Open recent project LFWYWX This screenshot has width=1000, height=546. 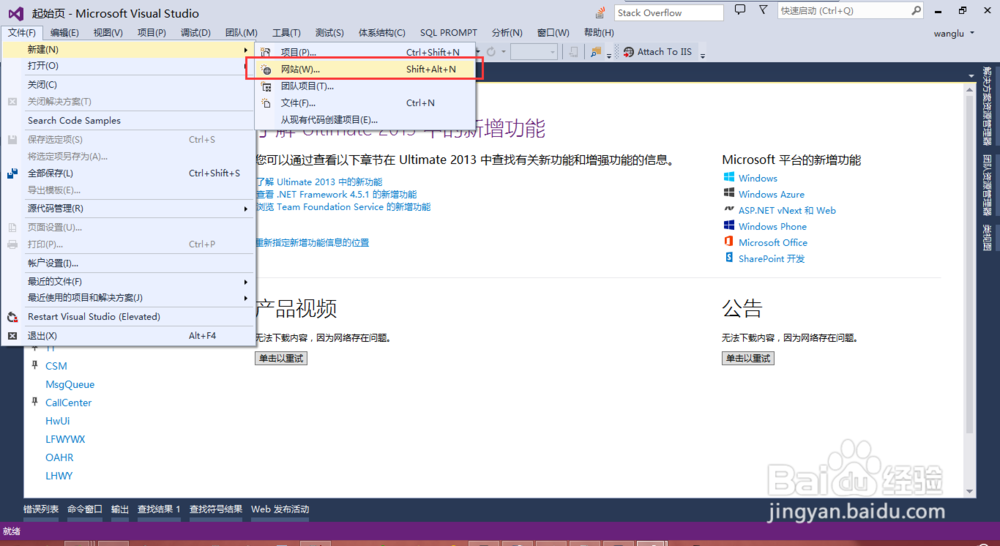(x=65, y=439)
